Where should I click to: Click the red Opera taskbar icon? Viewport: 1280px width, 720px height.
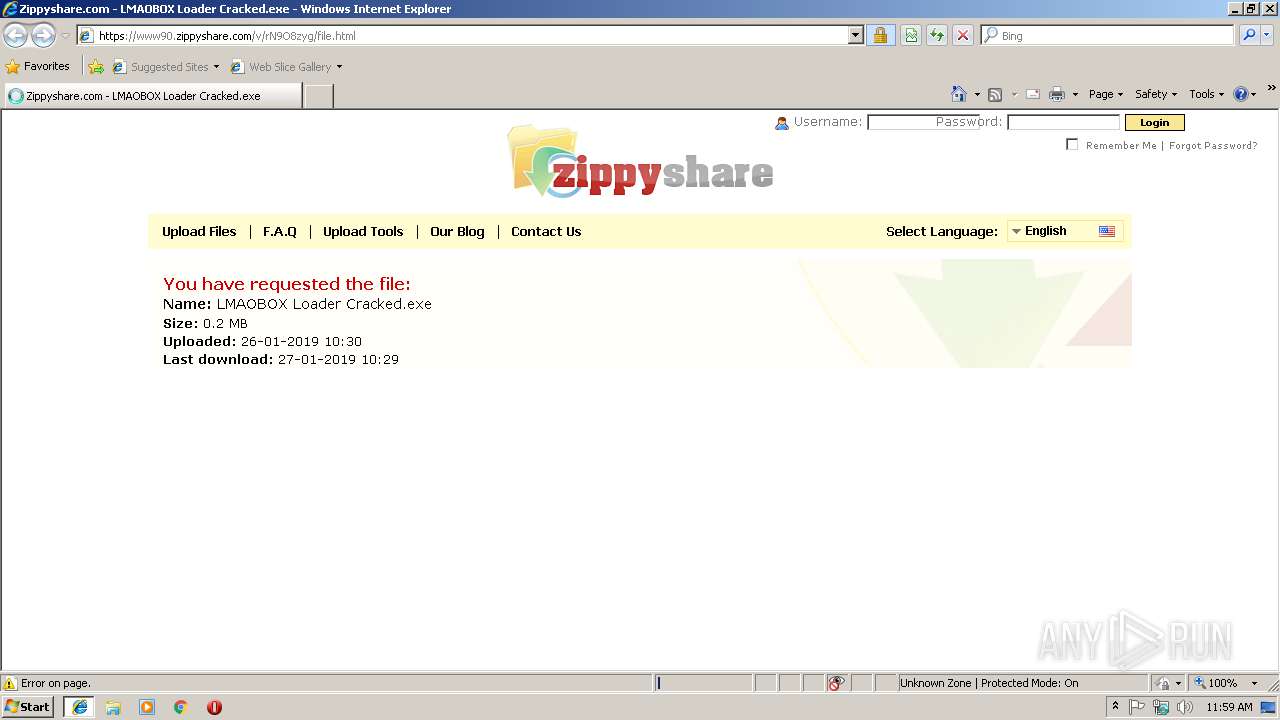pyautogui.click(x=214, y=707)
